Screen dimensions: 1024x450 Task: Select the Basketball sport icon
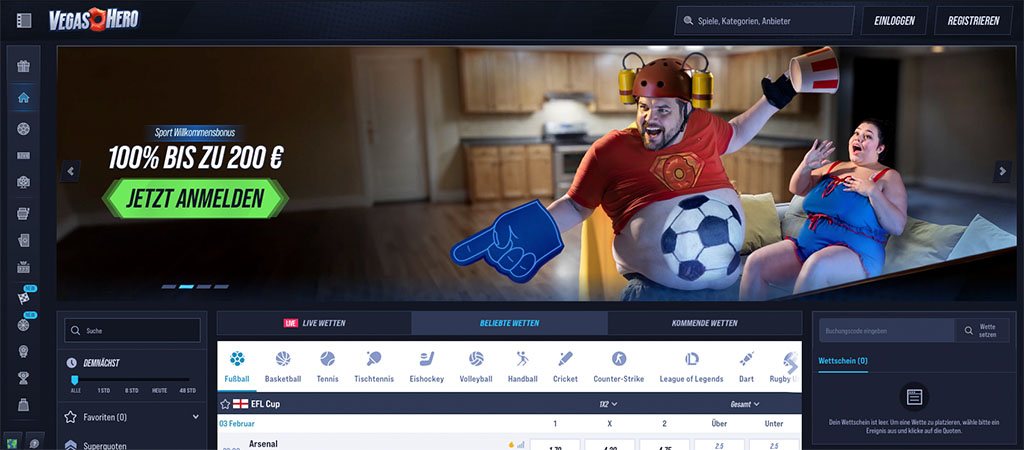click(282, 366)
